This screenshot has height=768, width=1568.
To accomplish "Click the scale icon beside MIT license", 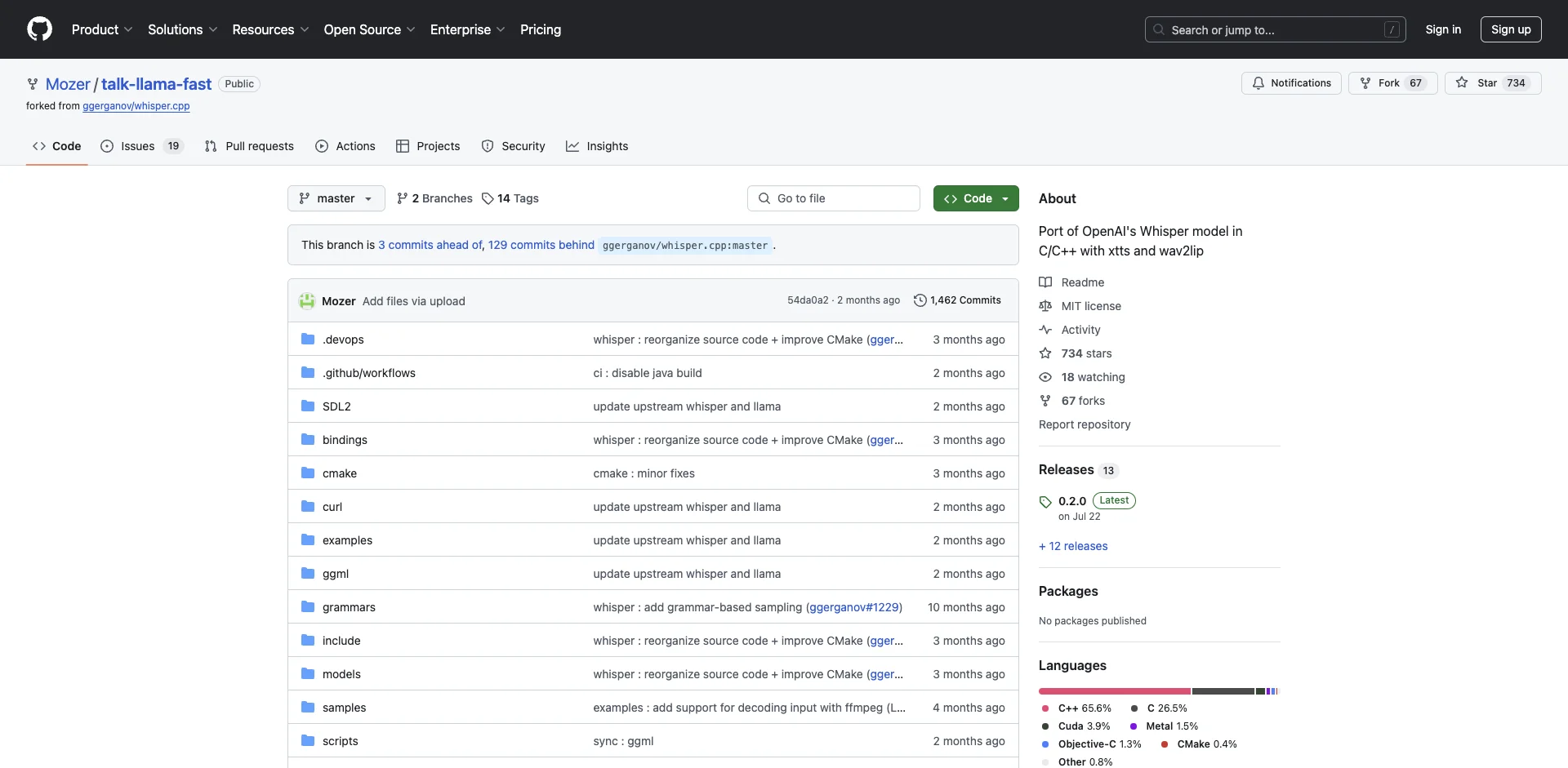I will pos(1045,306).
